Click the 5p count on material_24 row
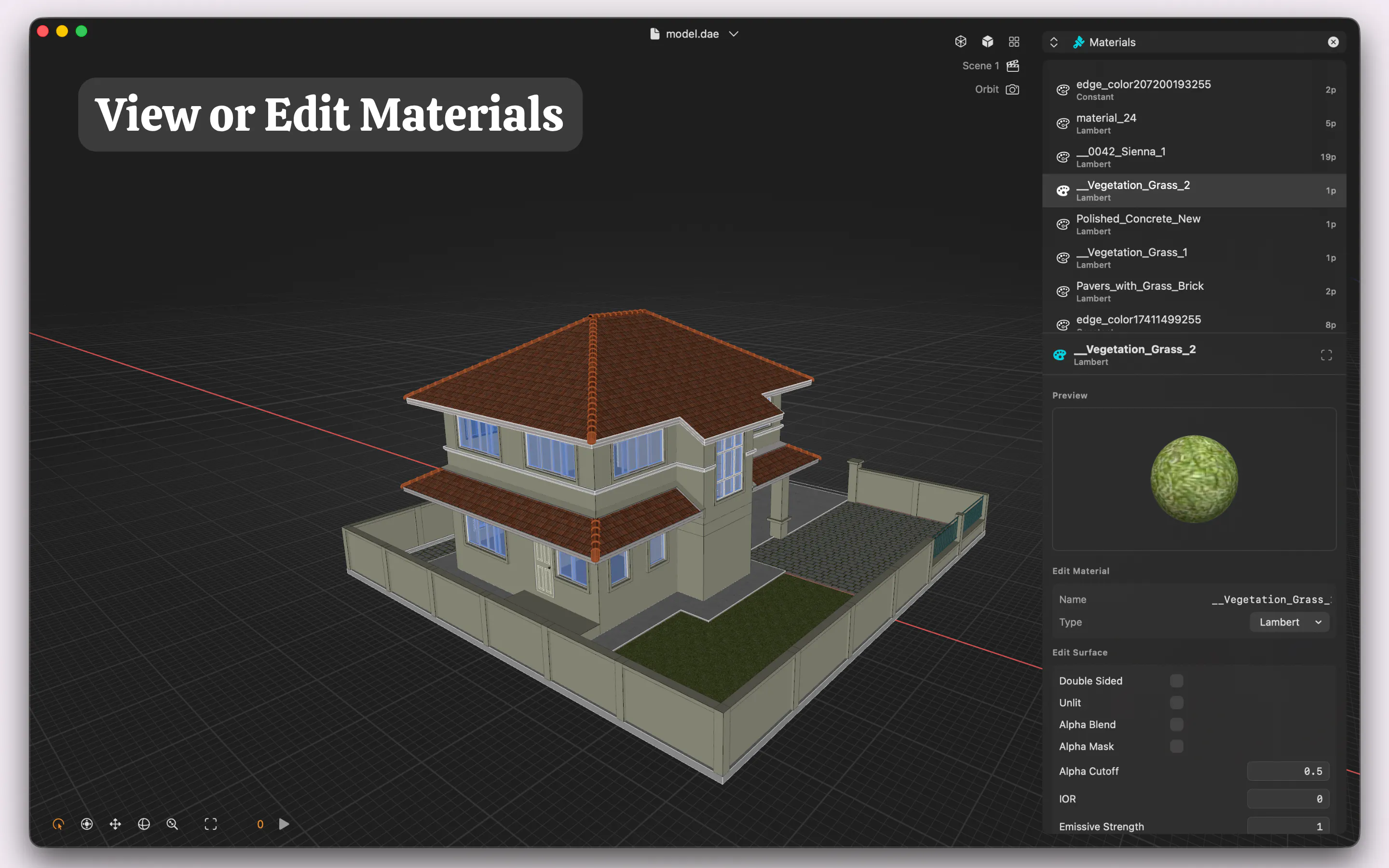The height and width of the screenshot is (868, 1389). (1331, 123)
